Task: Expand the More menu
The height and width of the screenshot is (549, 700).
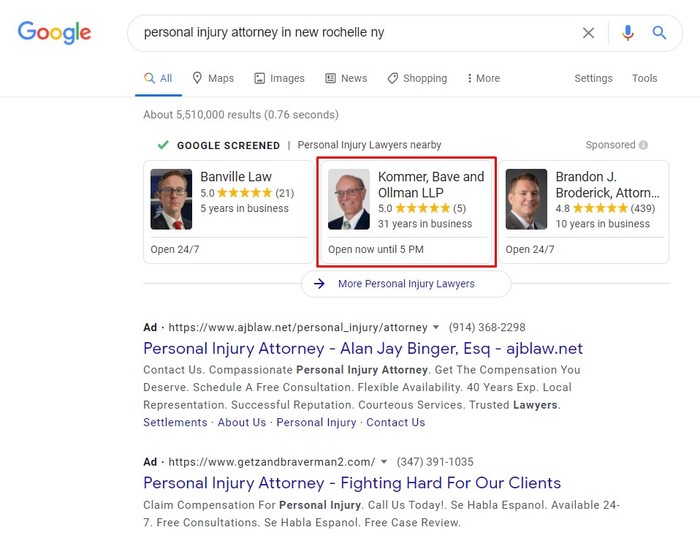Action: click(x=483, y=78)
